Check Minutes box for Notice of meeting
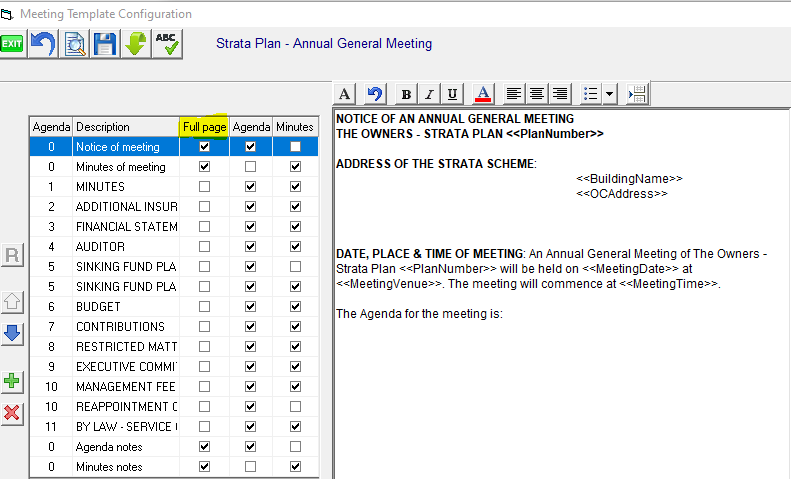The image size is (791, 479). click(x=296, y=147)
